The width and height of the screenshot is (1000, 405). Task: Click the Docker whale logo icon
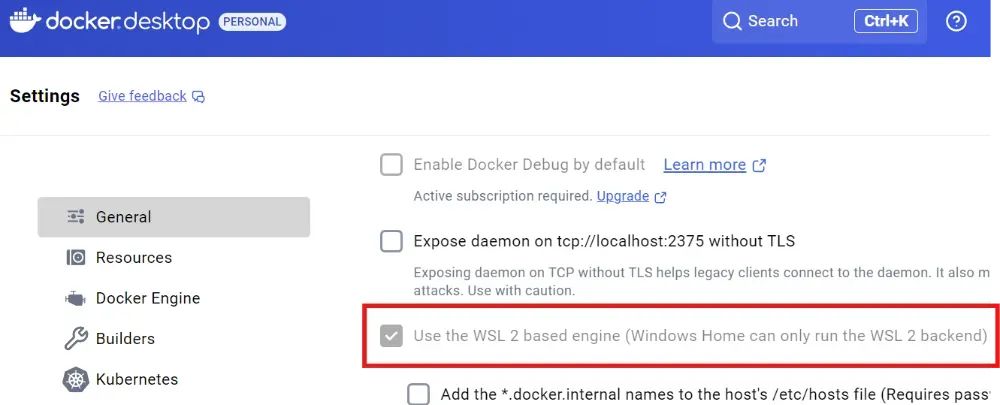[x=24, y=21]
